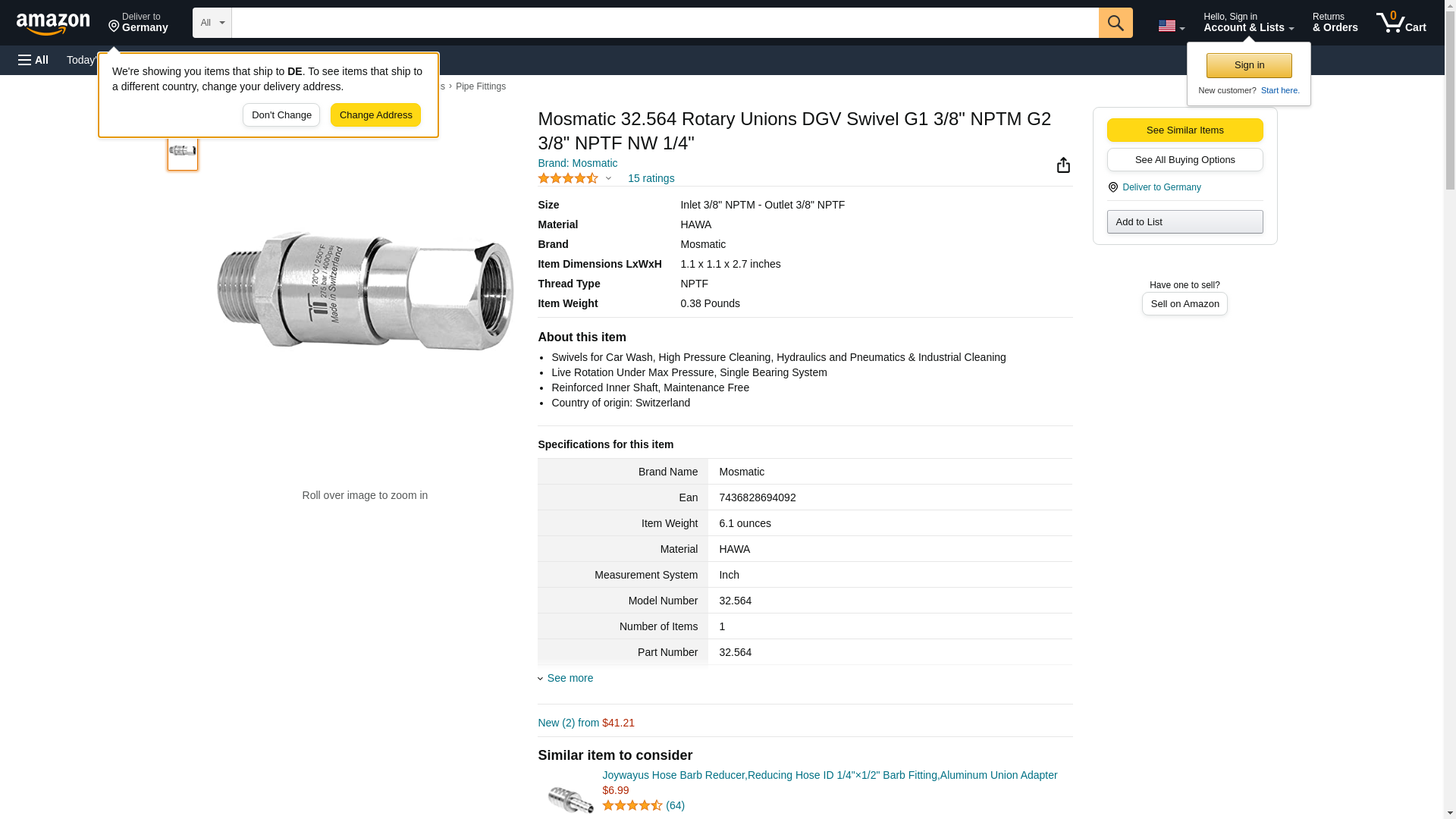Click the Amazon logo
Image resolution: width=1456 pixels, height=819 pixels.
tap(53, 24)
